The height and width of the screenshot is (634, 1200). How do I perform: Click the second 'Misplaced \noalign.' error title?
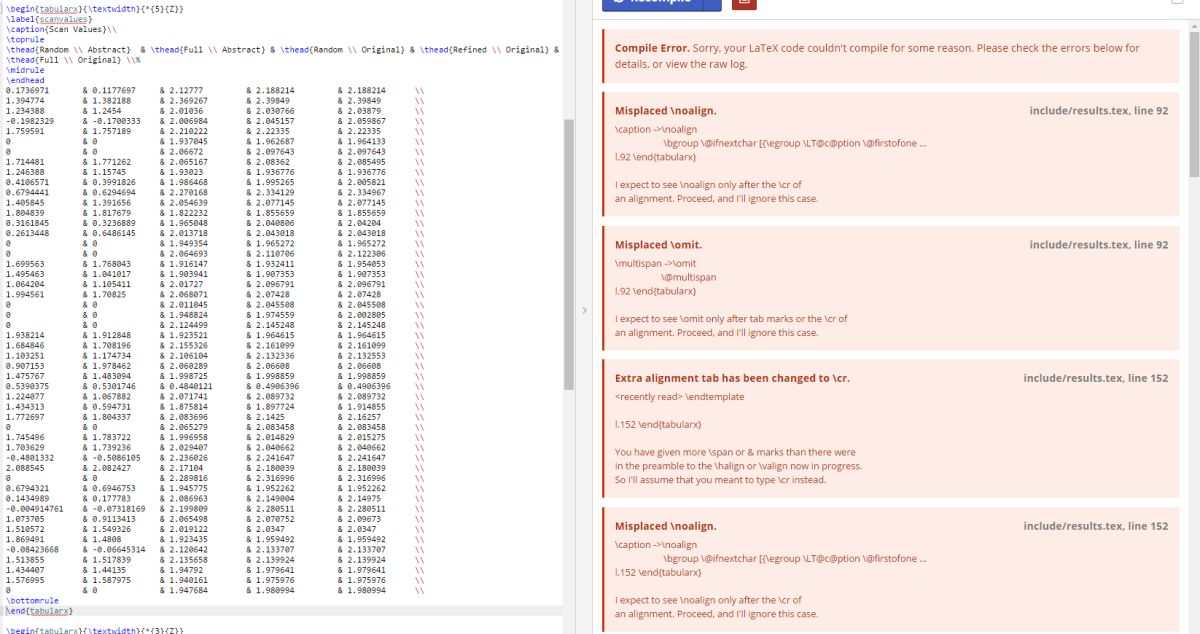click(665, 526)
